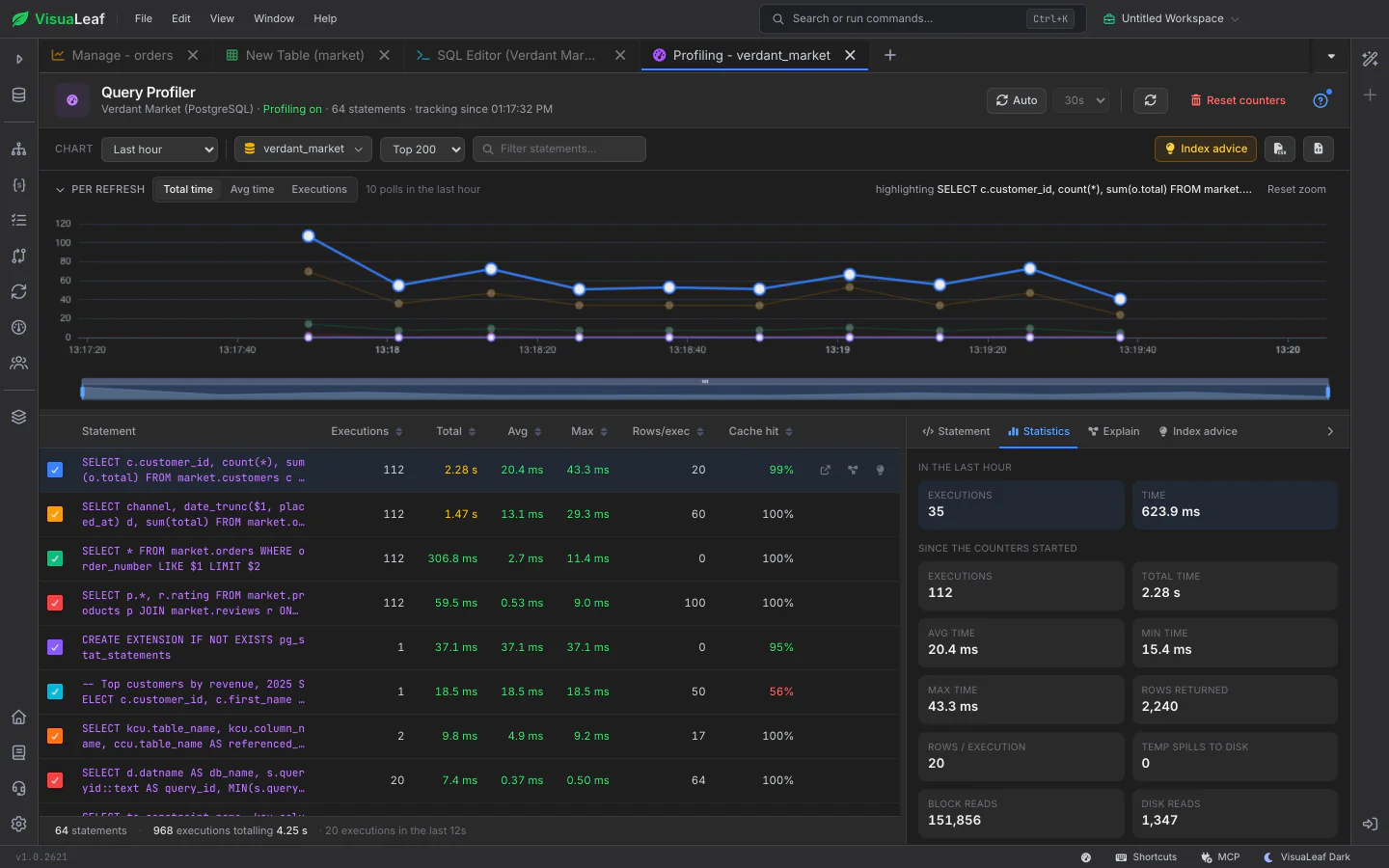Screen dimensions: 1389x868
Task: Open statement in editor icon on first row
Action: 825,470
